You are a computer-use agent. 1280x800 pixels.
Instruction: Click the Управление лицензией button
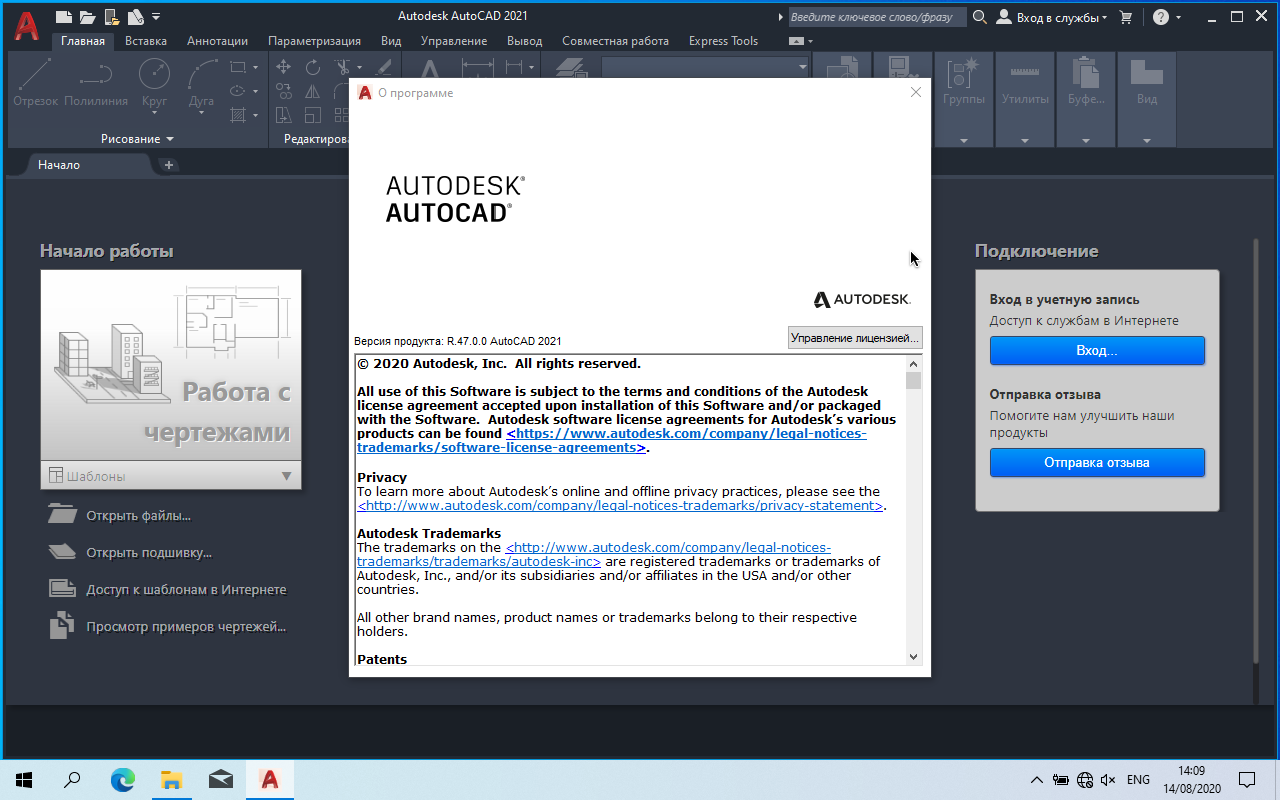854,338
